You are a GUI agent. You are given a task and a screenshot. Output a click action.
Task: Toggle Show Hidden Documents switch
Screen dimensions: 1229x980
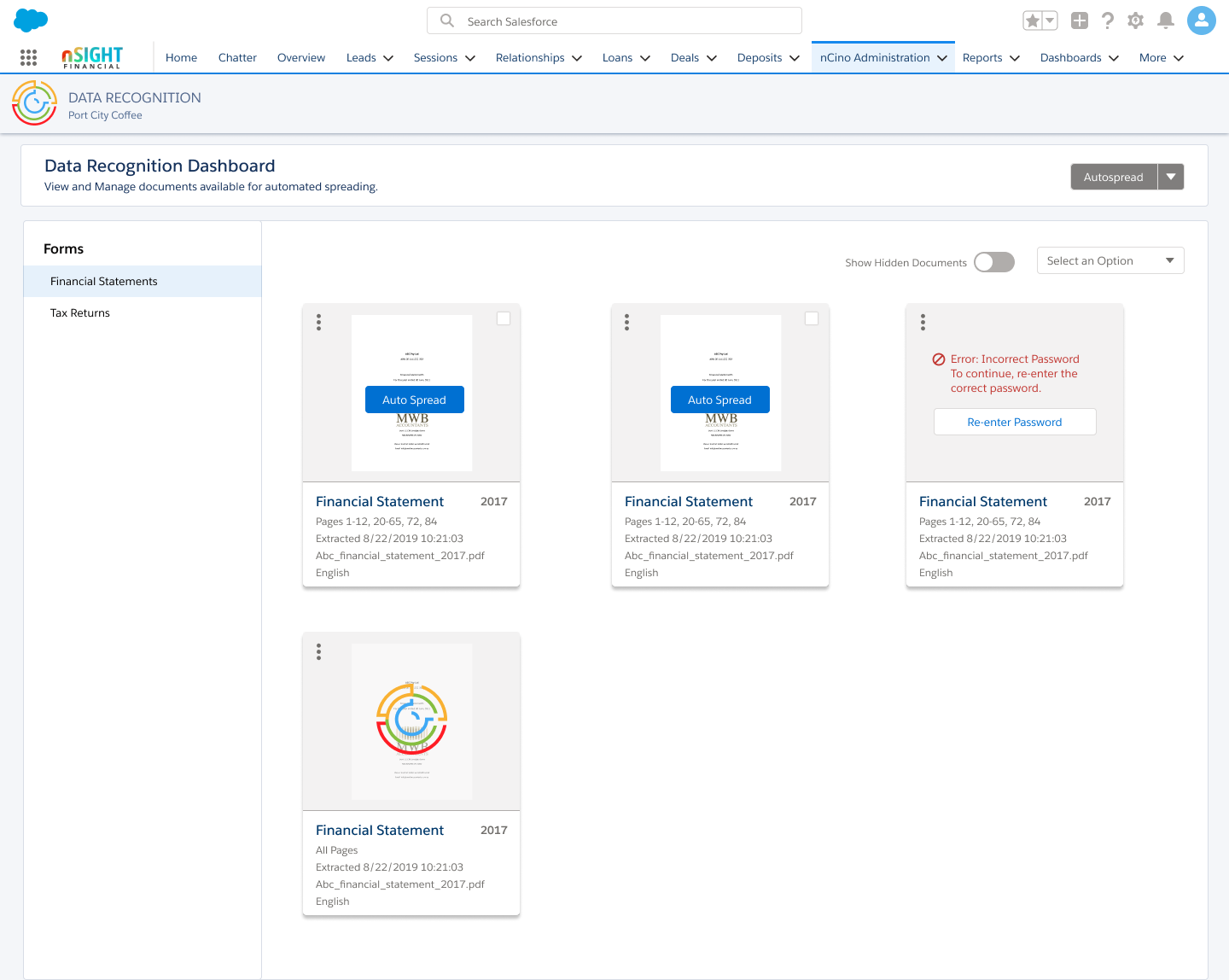pyautogui.click(x=994, y=262)
